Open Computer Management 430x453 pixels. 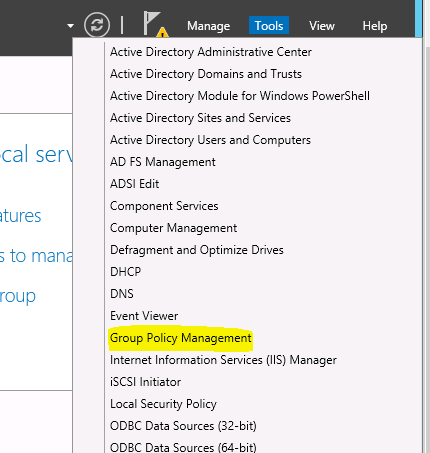pos(173,228)
